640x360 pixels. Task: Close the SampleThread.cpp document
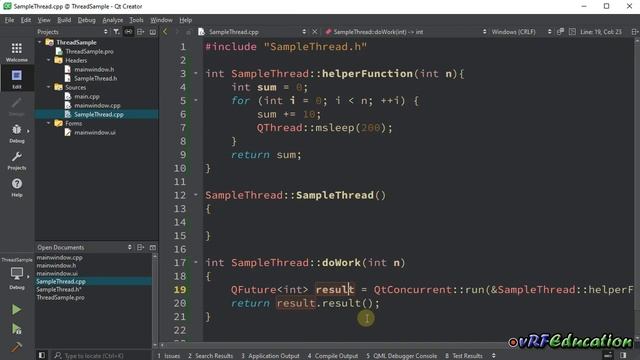coord(315,31)
